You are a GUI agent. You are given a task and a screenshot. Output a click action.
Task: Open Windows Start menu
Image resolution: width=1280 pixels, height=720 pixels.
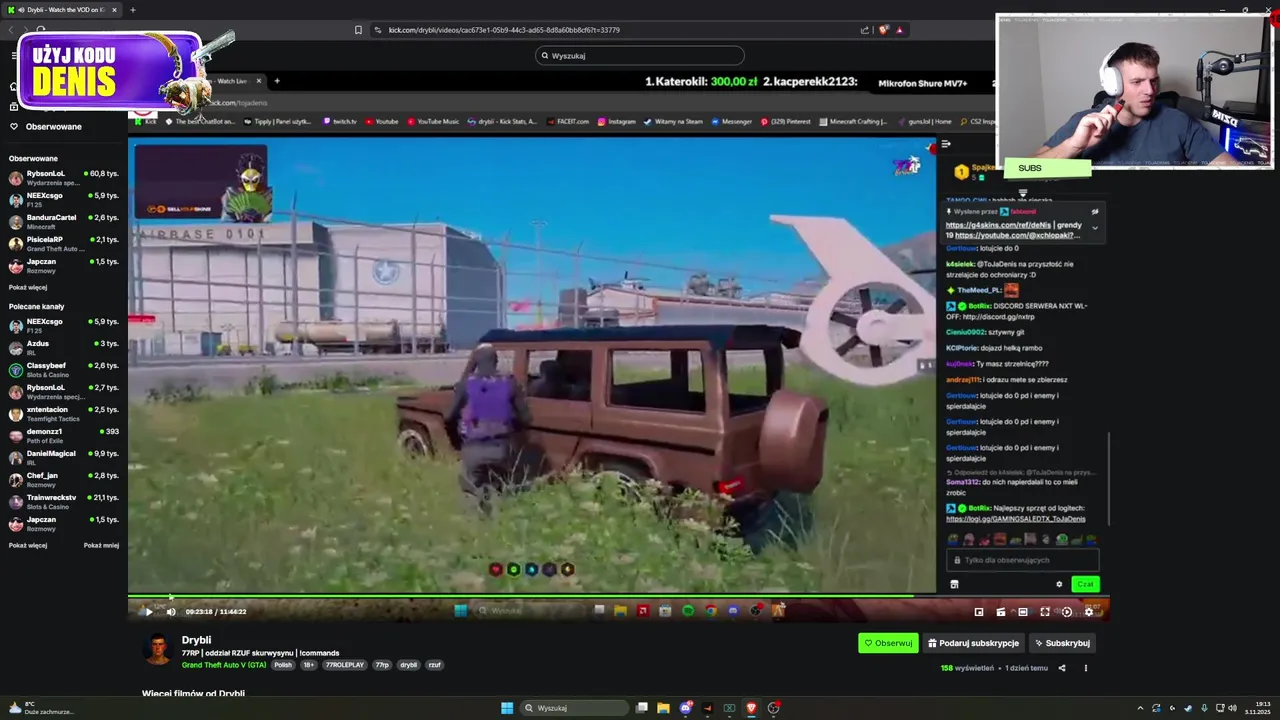point(507,708)
